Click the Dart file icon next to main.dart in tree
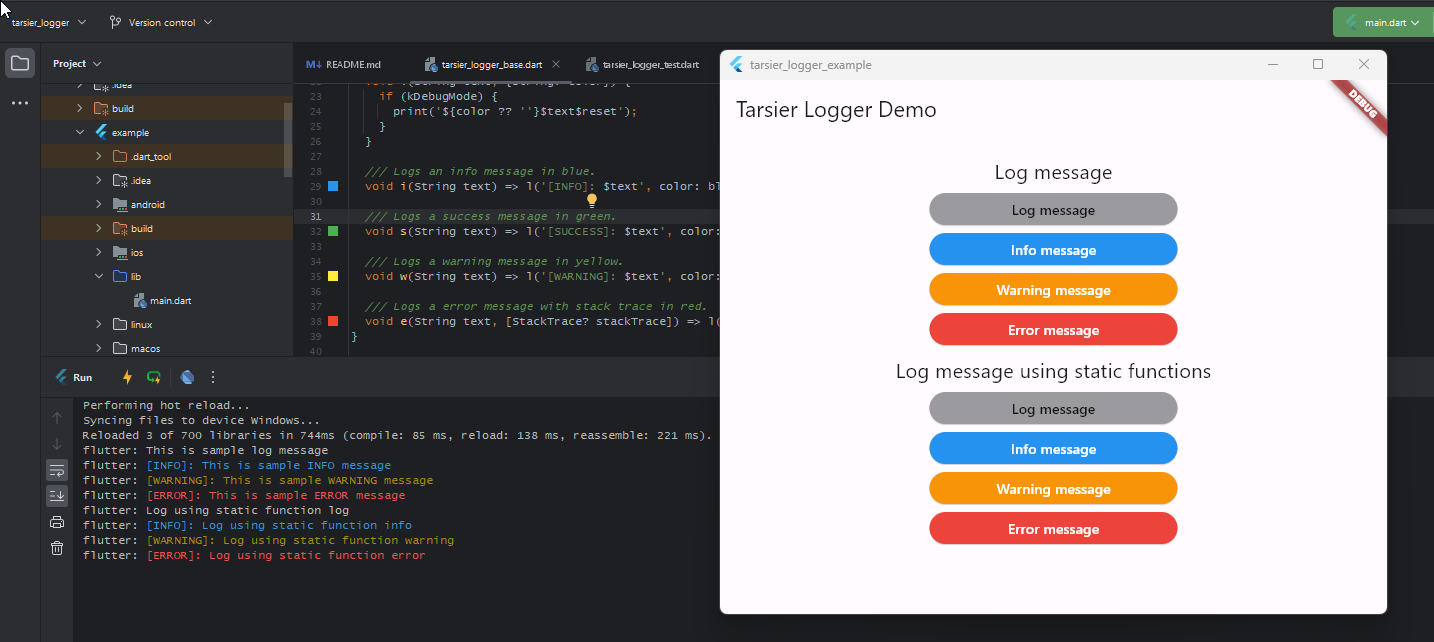 [x=140, y=300]
